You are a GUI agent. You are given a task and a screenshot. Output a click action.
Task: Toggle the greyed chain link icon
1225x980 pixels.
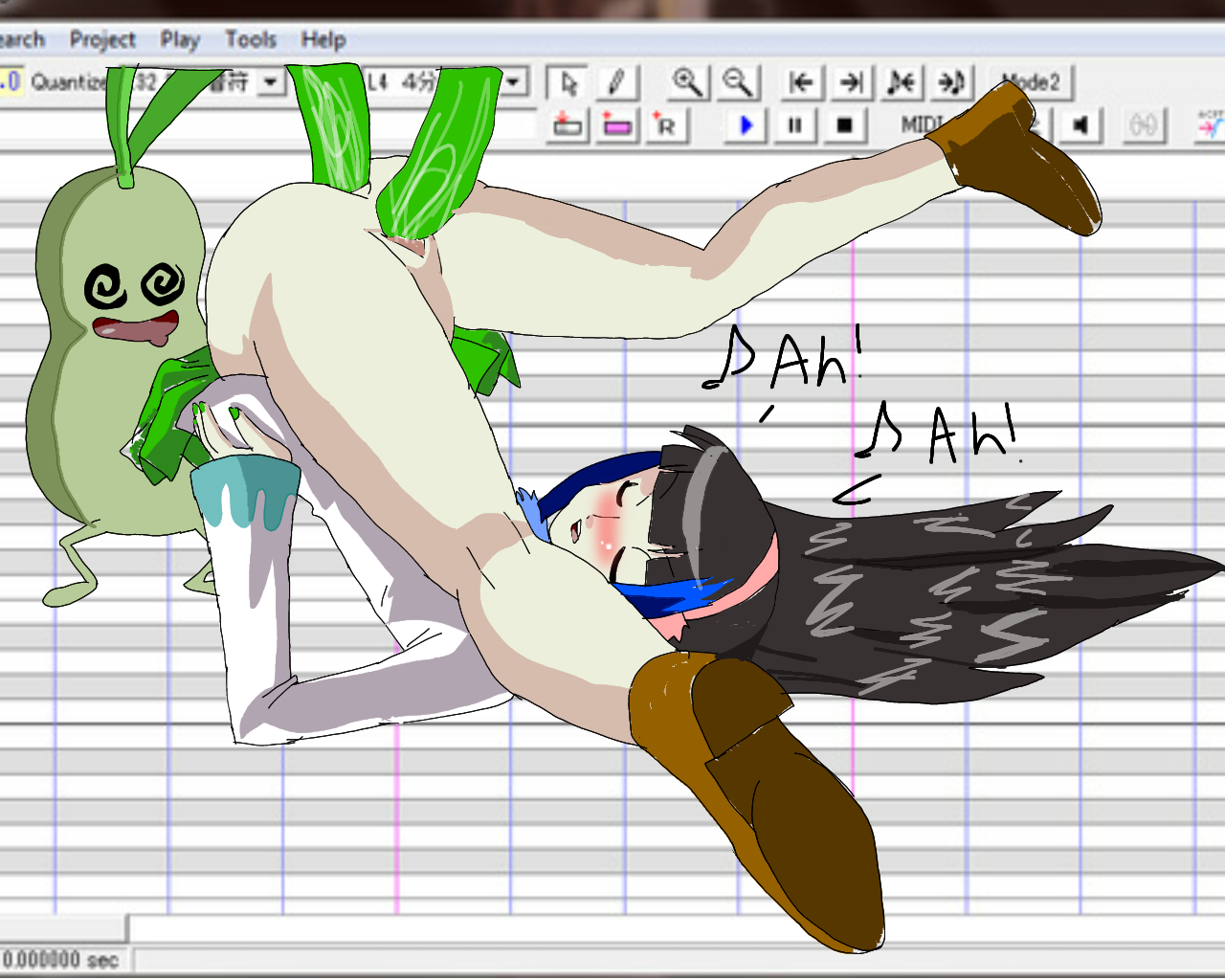(1143, 125)
